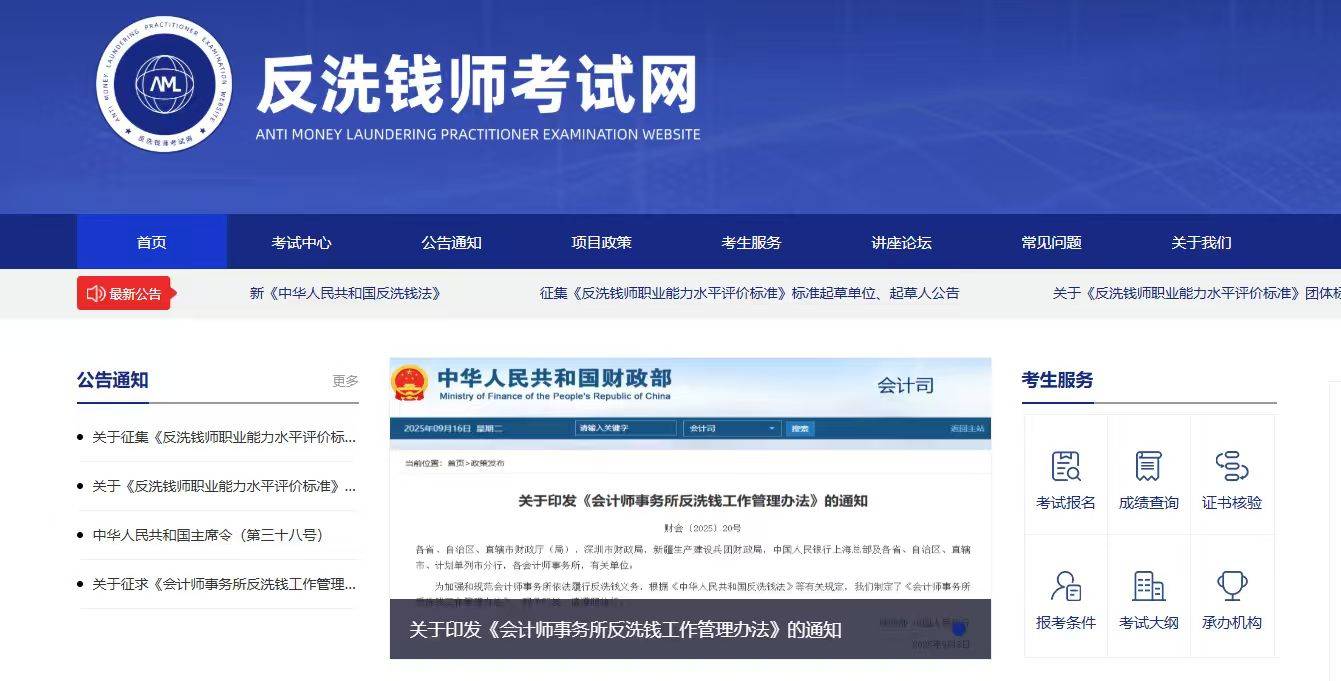Open scrolling announcement 新《中华人民共和国反洗钱法》
The width and height of the screenshot is (1341, 681).
coord(345,293)
